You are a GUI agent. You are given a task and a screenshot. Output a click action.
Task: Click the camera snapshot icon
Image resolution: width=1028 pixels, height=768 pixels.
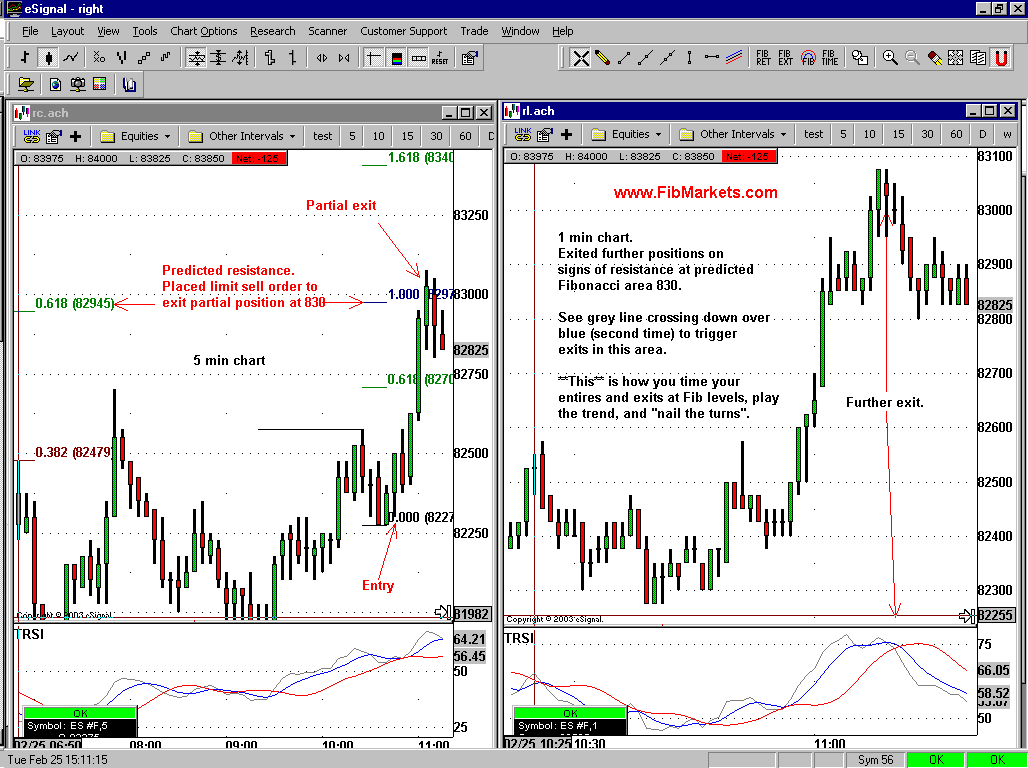tap(78, 84)
